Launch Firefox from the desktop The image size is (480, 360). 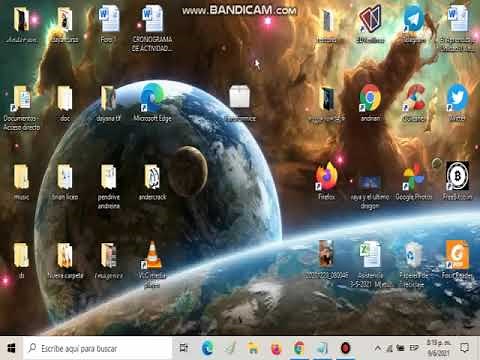[x=327, y=177]
